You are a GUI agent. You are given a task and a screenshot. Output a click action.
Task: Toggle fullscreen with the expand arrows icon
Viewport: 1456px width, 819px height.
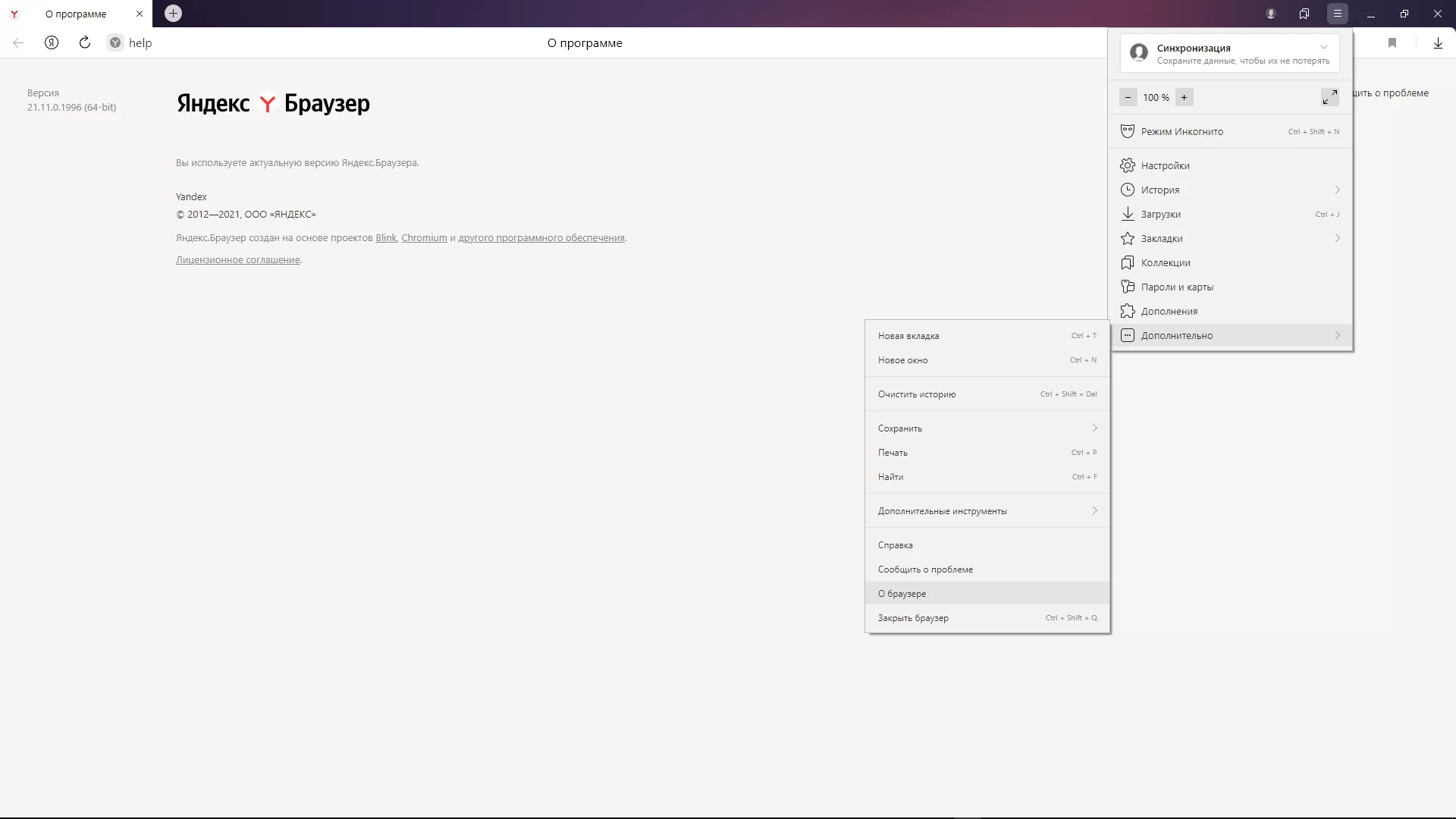(1330, 97)
